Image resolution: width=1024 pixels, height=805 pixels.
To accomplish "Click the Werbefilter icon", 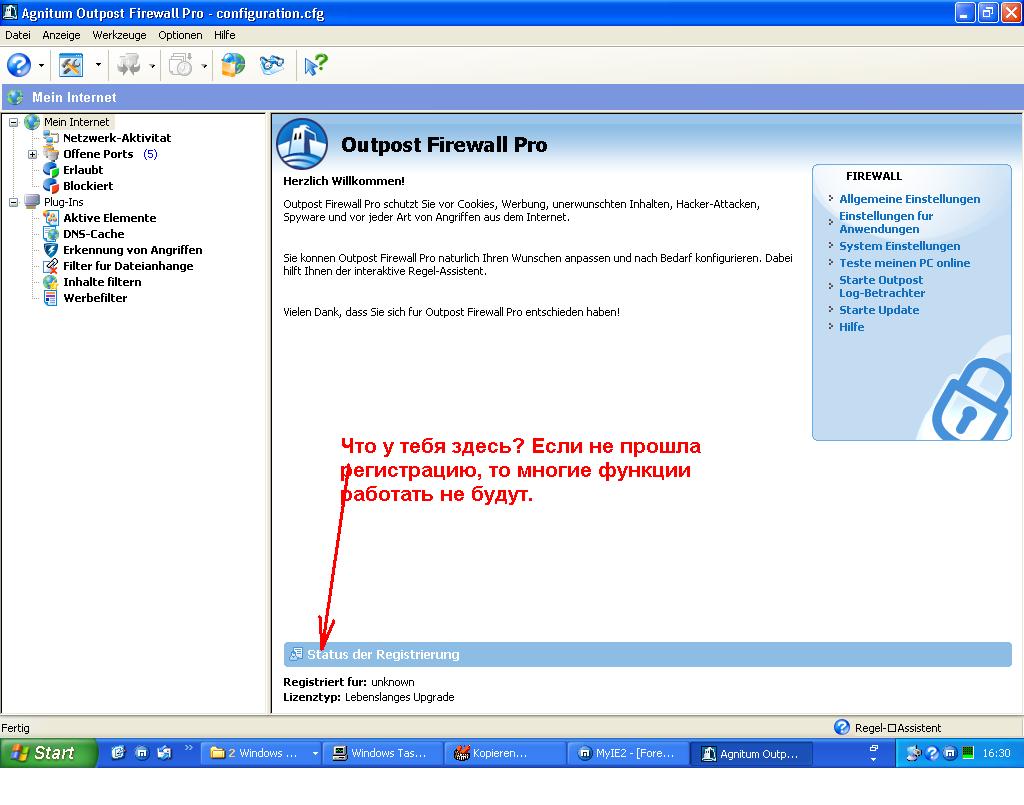I will coord(50,298).
